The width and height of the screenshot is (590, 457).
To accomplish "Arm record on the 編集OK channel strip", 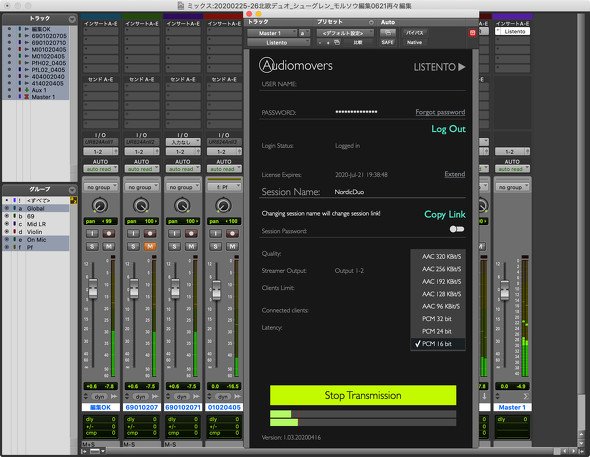I will (x=109, y=234).
